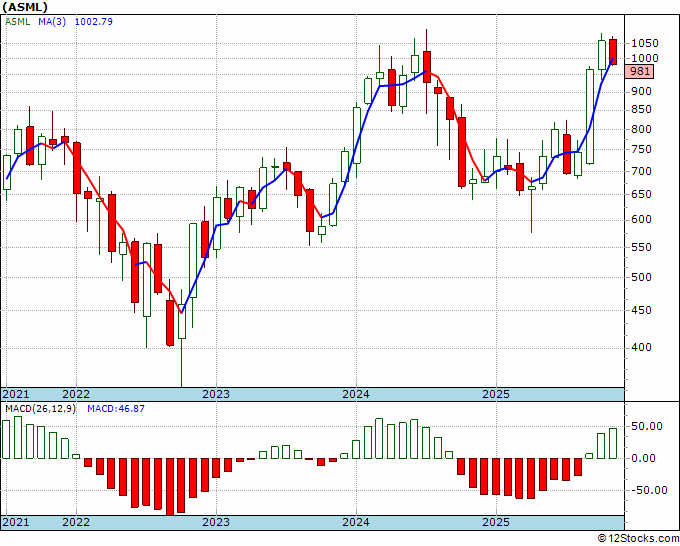Image resolution: width=680 pixels, height=546 pixels.
Task: Click the MACD(26,12,9) indicator label
Action: (x=40, y=409)
